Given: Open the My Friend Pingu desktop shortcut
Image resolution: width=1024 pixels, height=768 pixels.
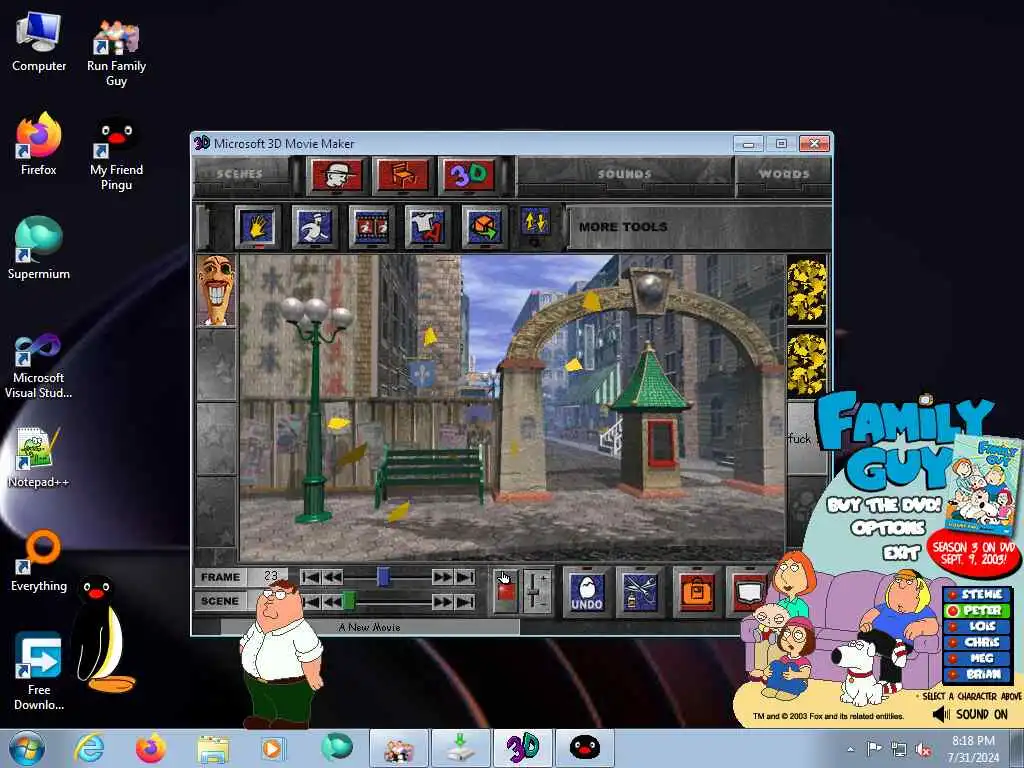Looking at the screenshot, I should point(116,155).
